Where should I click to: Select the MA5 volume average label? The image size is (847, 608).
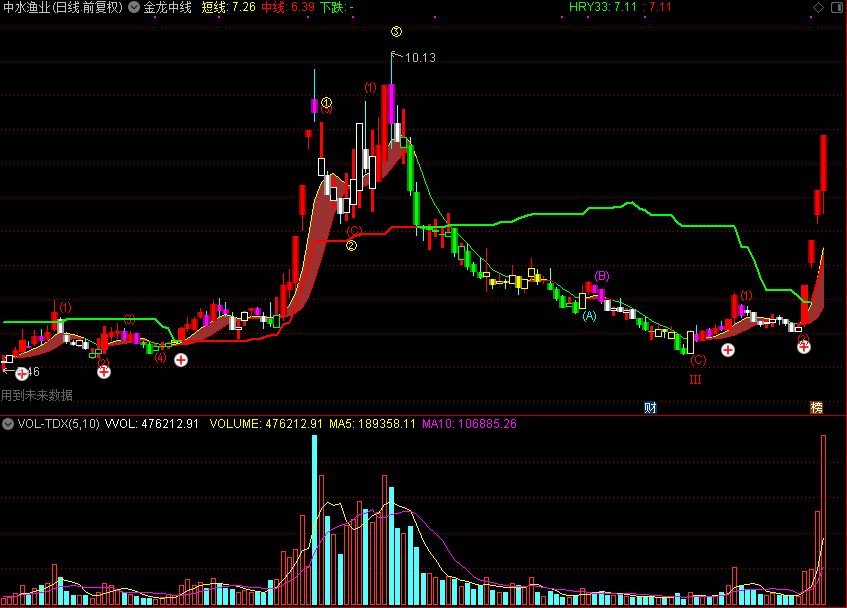click(x=372, y=424)
